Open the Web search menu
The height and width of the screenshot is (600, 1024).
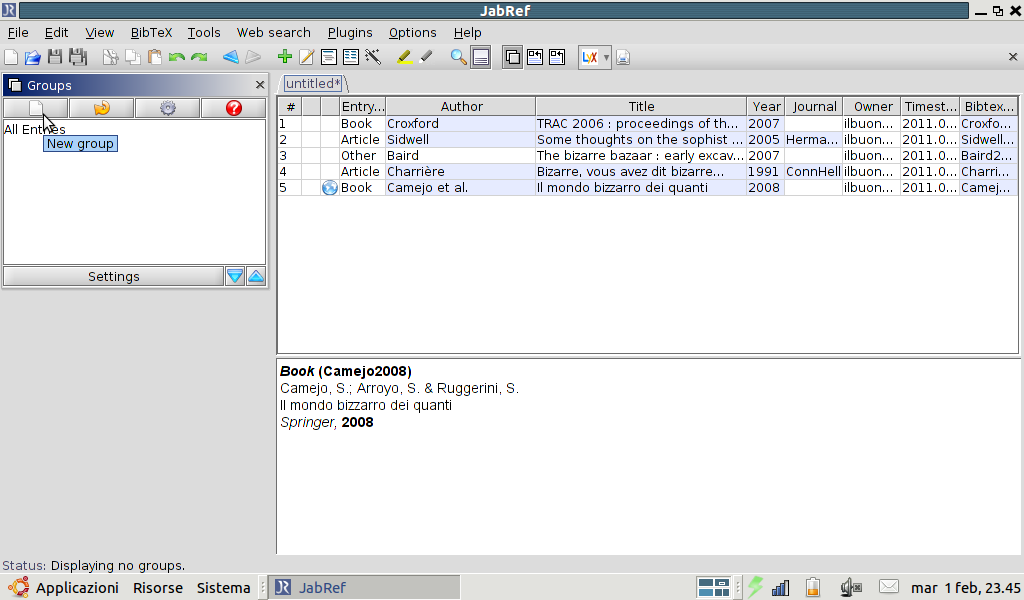tap(274, 33)
